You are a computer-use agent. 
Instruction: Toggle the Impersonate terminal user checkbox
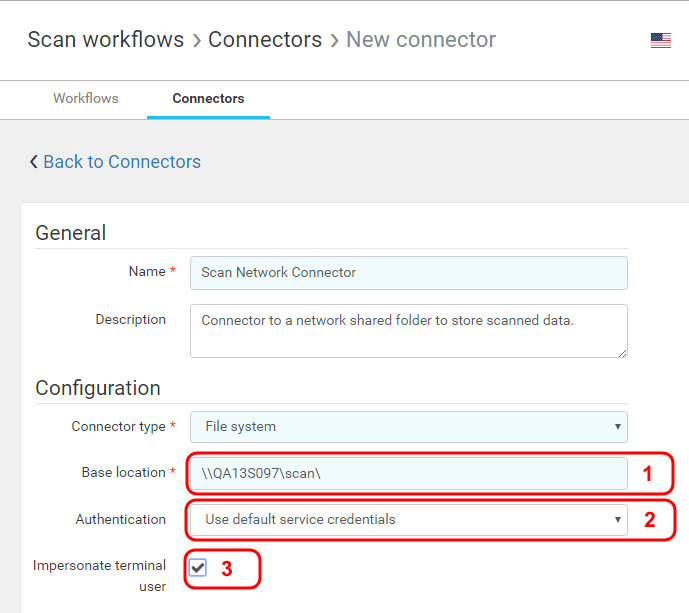pos(198,568)
